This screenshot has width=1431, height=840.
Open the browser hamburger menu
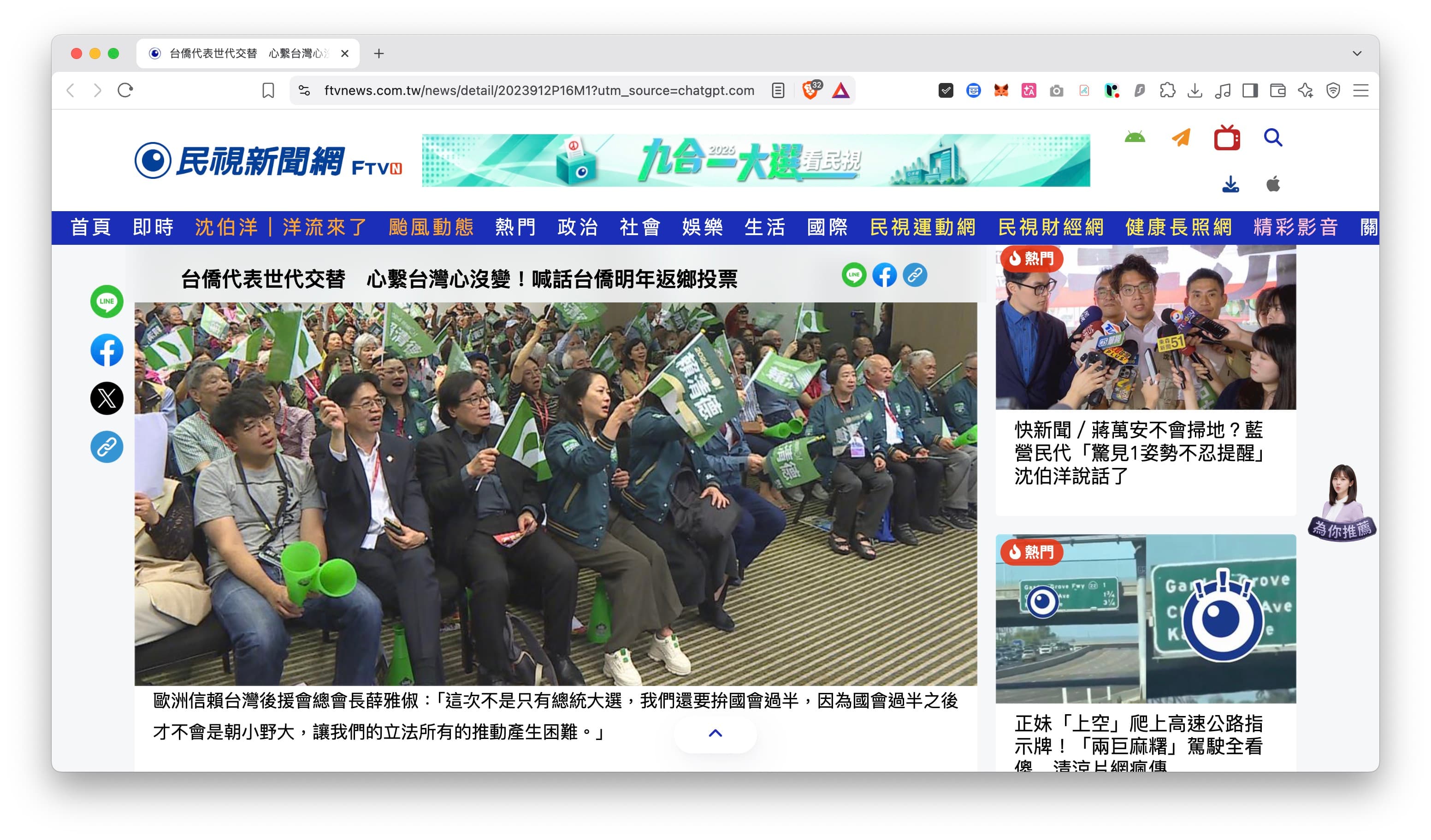click(x=1361, y=90)
